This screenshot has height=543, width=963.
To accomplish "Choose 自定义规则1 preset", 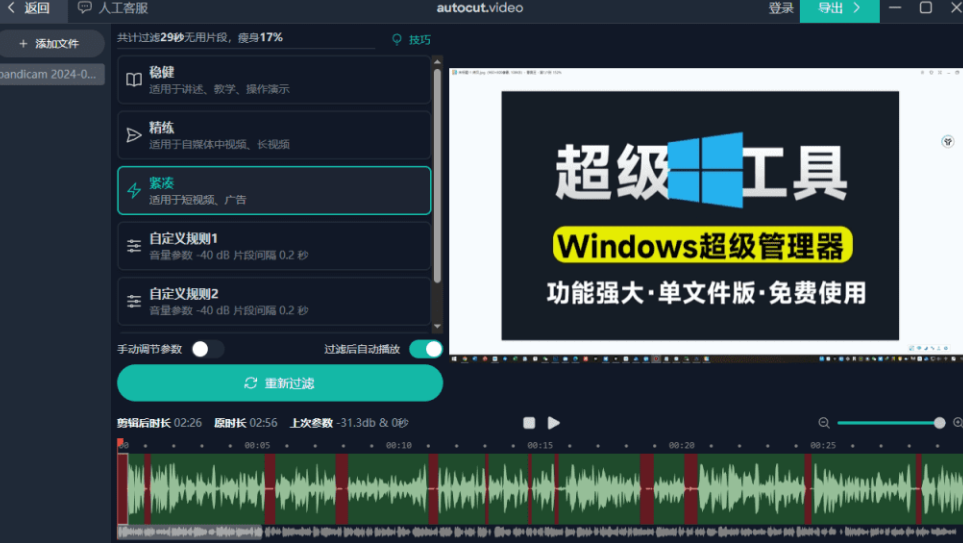I will (x=274, y=246).
